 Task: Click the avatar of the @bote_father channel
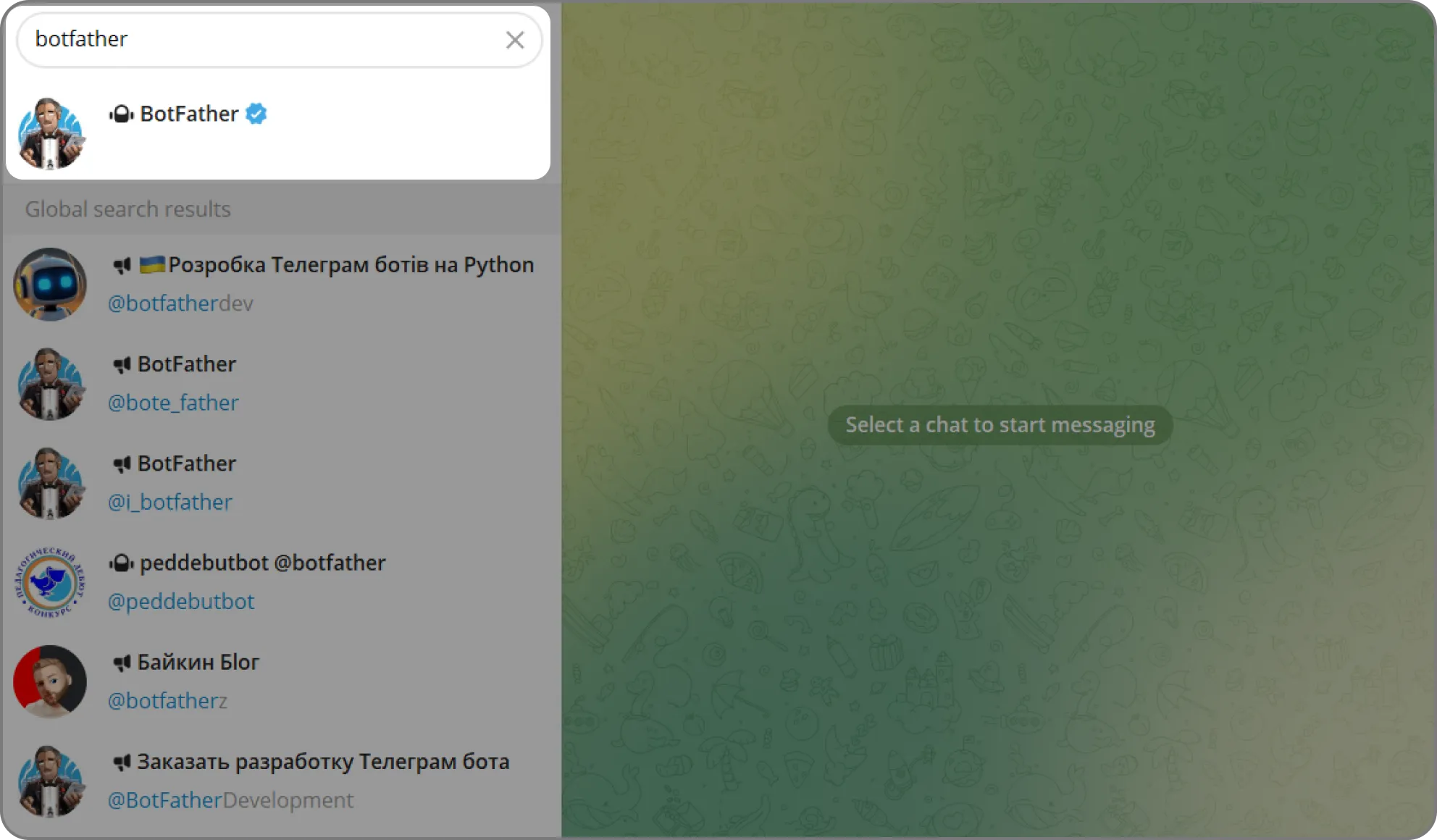50,384
